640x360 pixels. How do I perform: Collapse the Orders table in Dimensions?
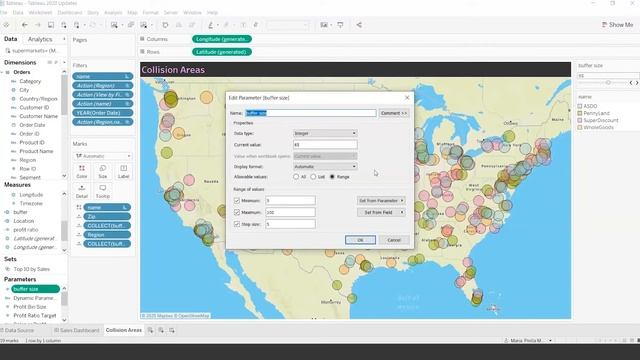pyautogui.click(x=2, y=72)
